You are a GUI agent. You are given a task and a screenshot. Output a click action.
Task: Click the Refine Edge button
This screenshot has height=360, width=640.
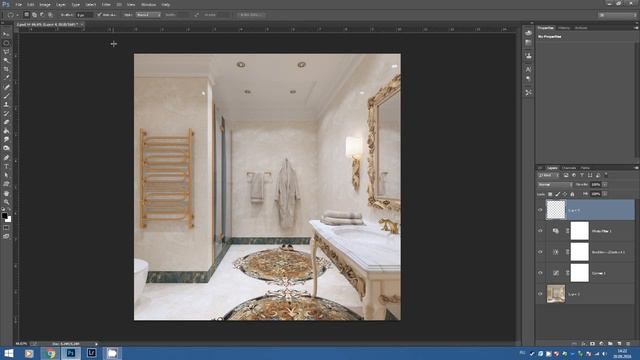click(250, 15)
